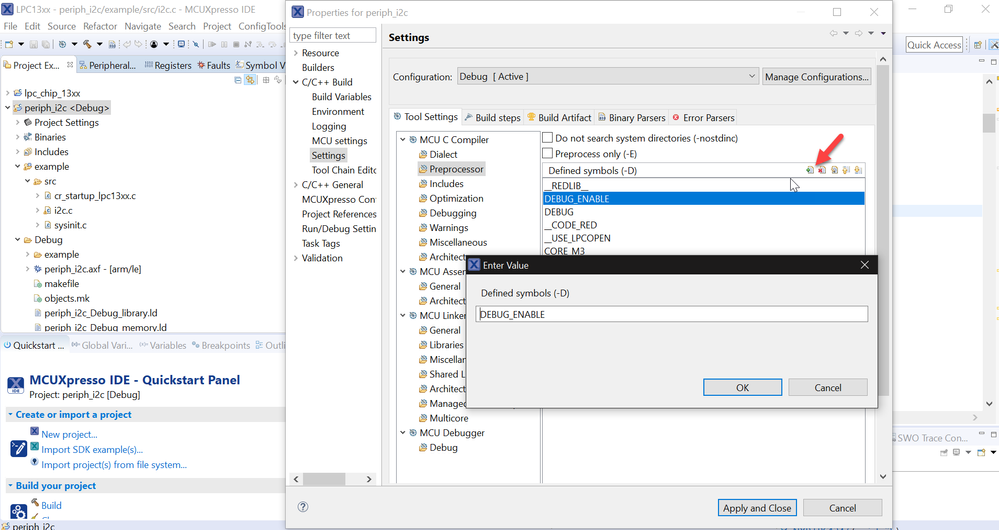Click the Move symbol up icon
Image resolution: width=999 pixels, height=530 pixels.
846,170
